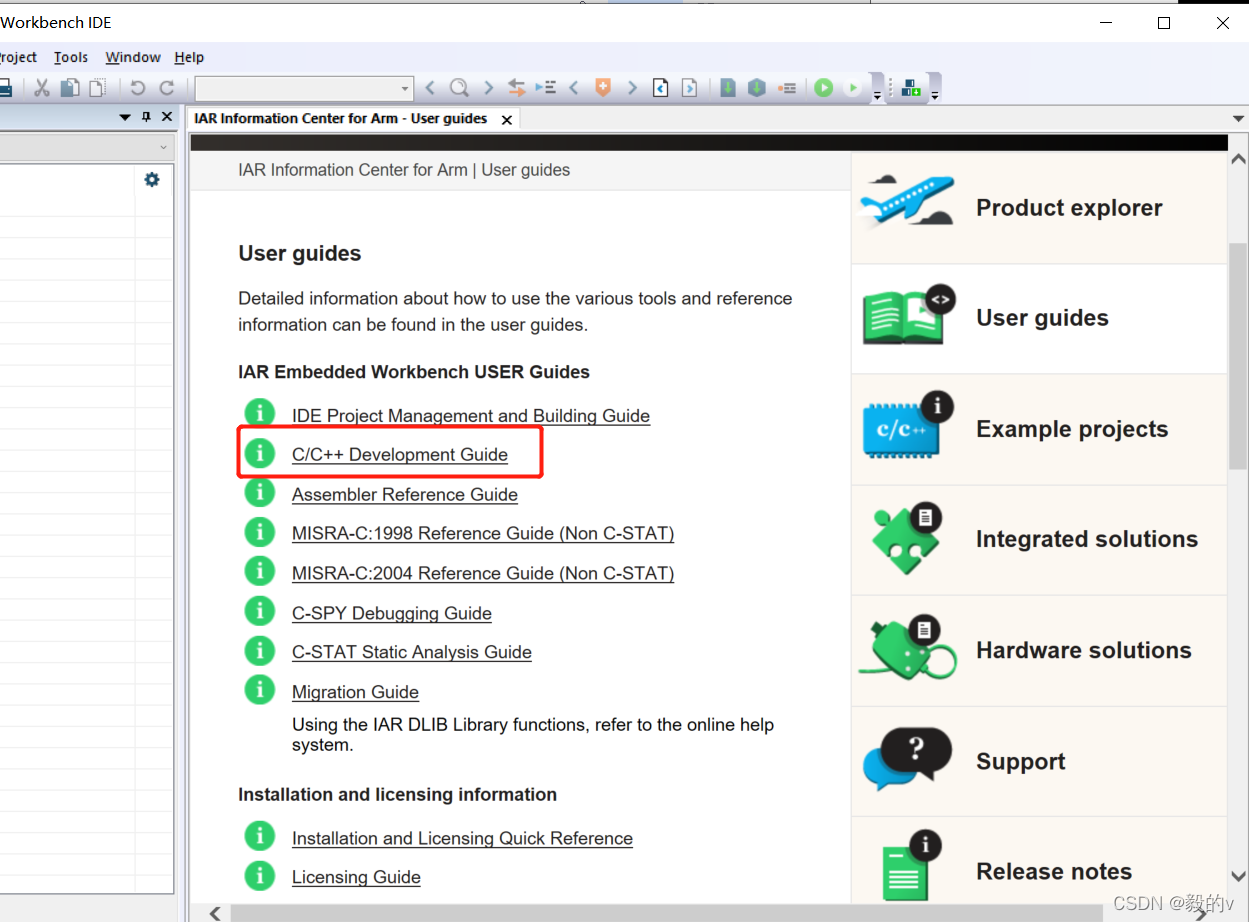Screen dimensions: 1249x922
Task: Open MISRA-C:1998 Reference Guide link
Action: tap(483, 534)
